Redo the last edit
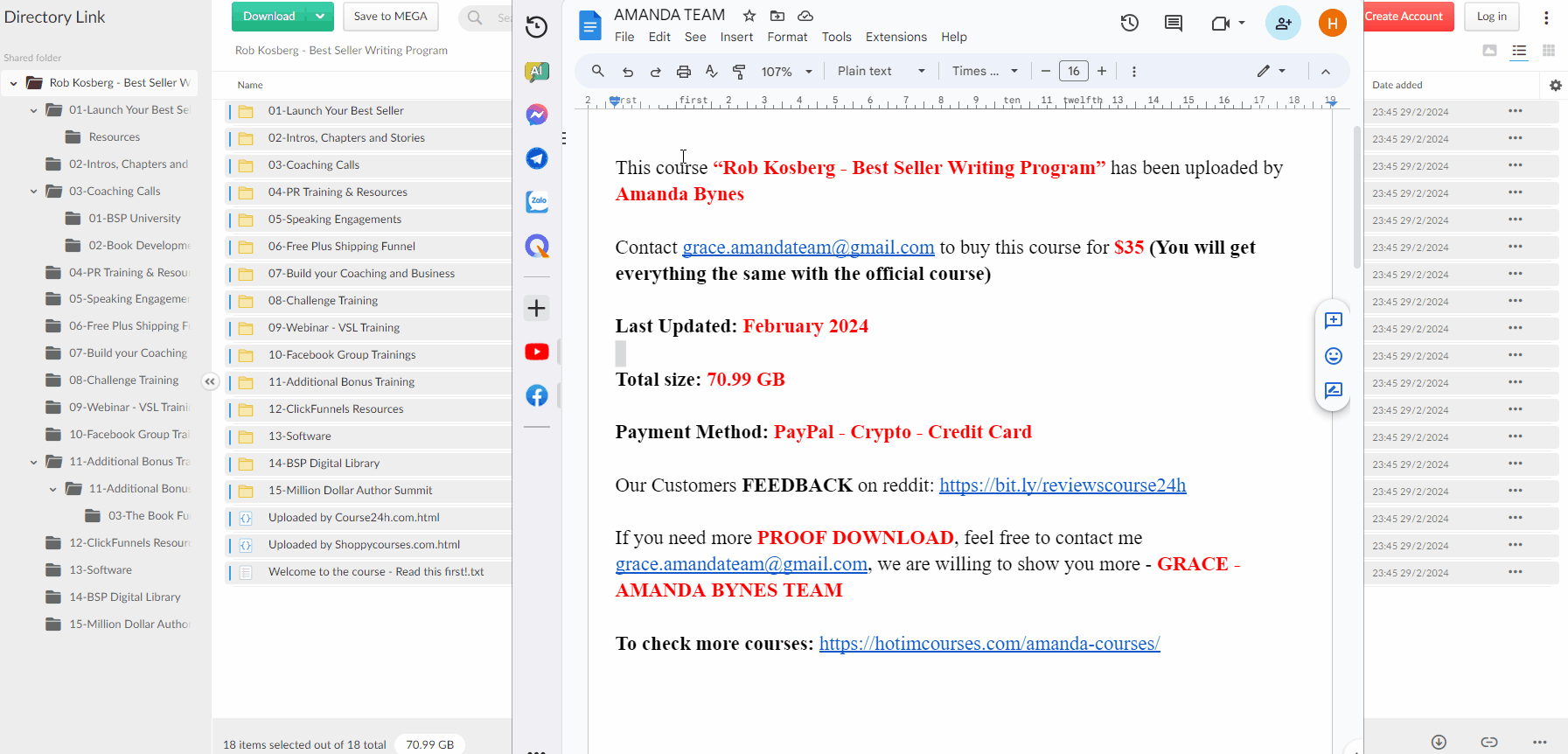The image size is (1568, 754). click(655, 72)
